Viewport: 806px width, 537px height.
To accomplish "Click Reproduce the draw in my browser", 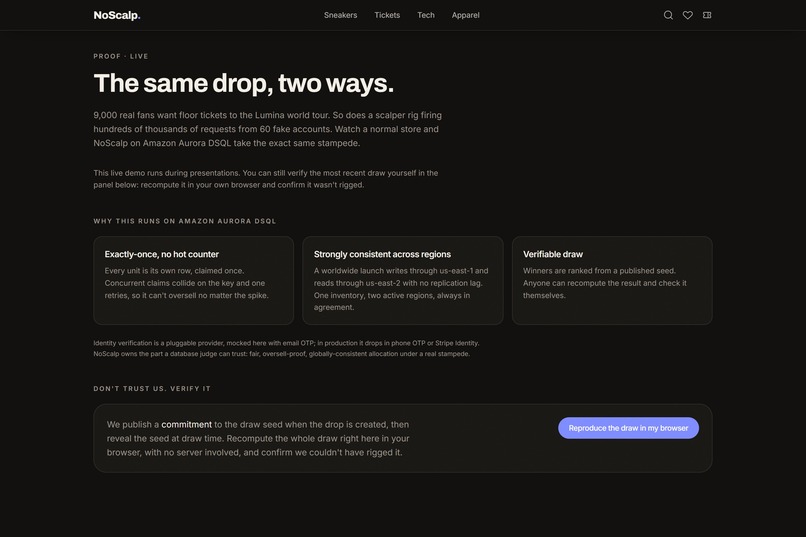I will [x=628, y=428].
